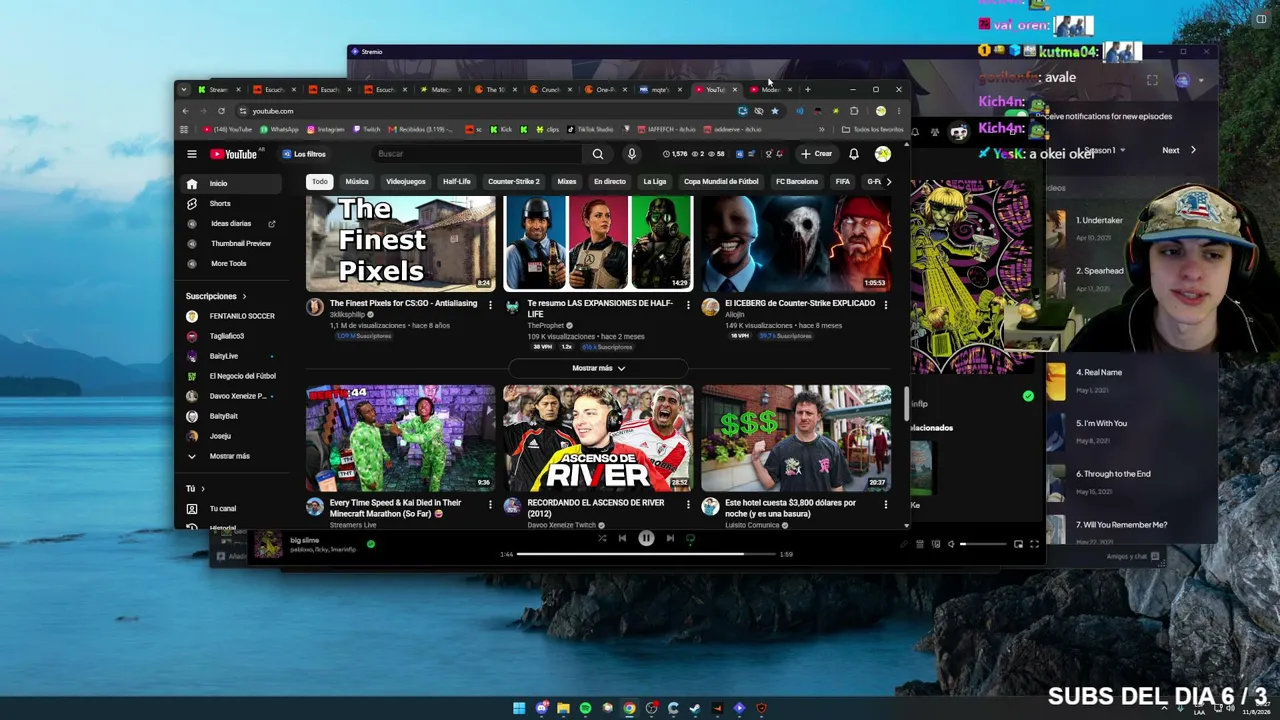Open video options for El ICEBERG de Counter-Strike
The width and height of the screenshot is (1280, 720).
click(885, 304)
